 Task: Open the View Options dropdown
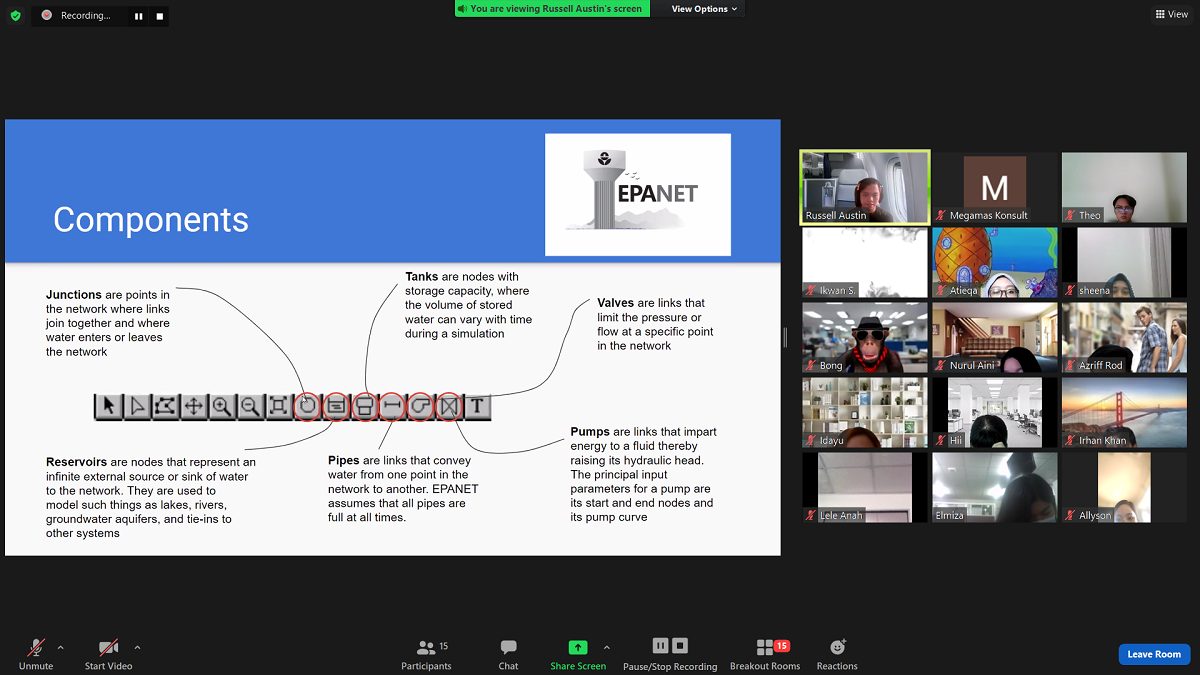click(704, 9)
